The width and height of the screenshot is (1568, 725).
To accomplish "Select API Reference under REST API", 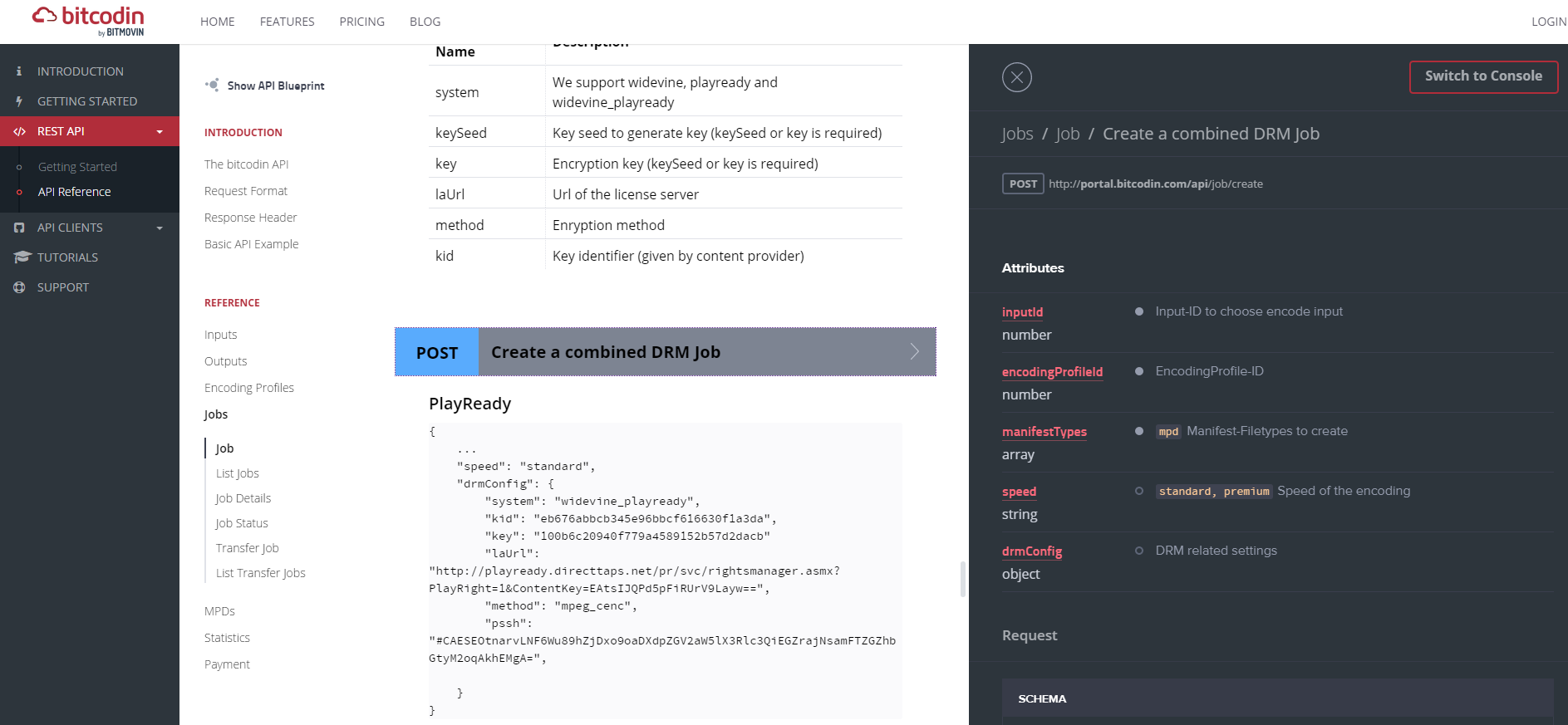I will pos(74,192).
